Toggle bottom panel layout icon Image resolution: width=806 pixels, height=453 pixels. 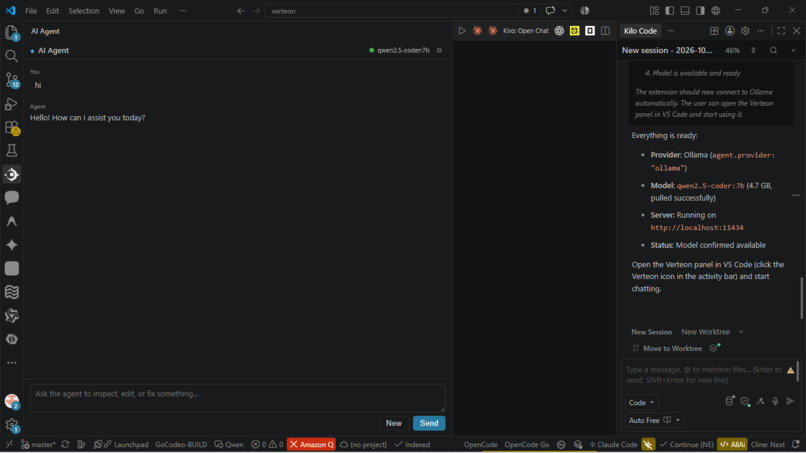pyautogui.click(x=685, y=10)
